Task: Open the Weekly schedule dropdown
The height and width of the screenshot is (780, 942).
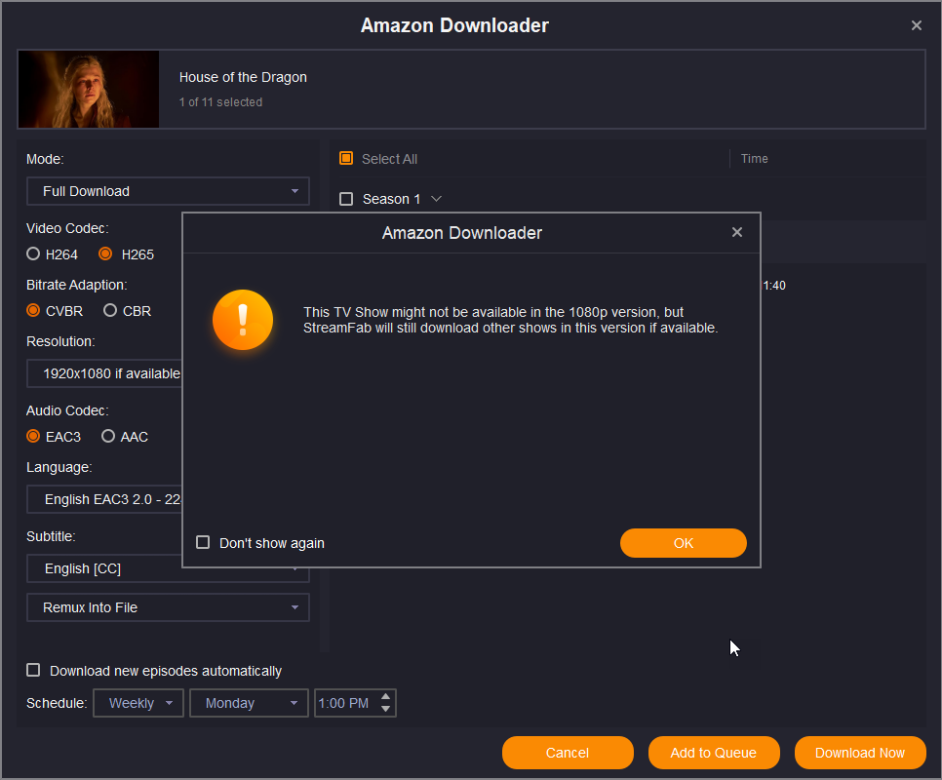Action: 138,703
